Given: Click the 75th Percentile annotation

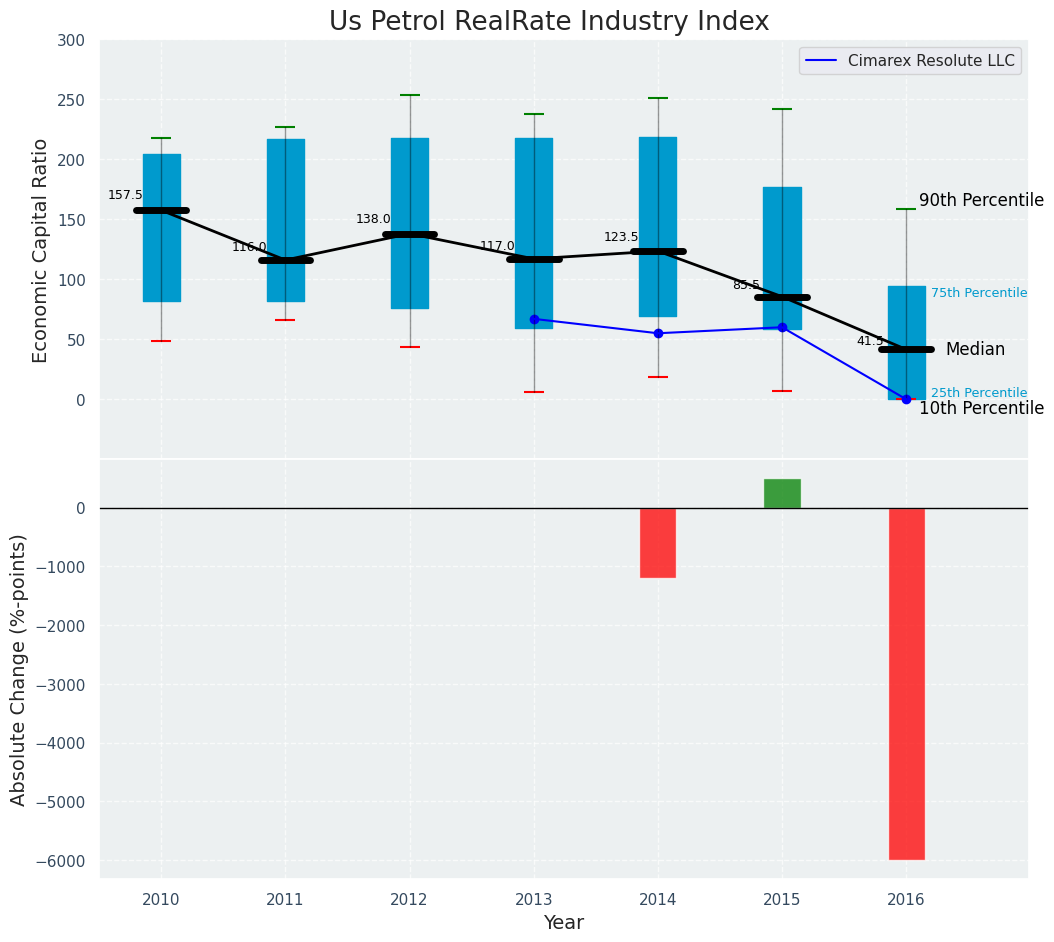Looking at the screenshot, I should click(978, 293).
